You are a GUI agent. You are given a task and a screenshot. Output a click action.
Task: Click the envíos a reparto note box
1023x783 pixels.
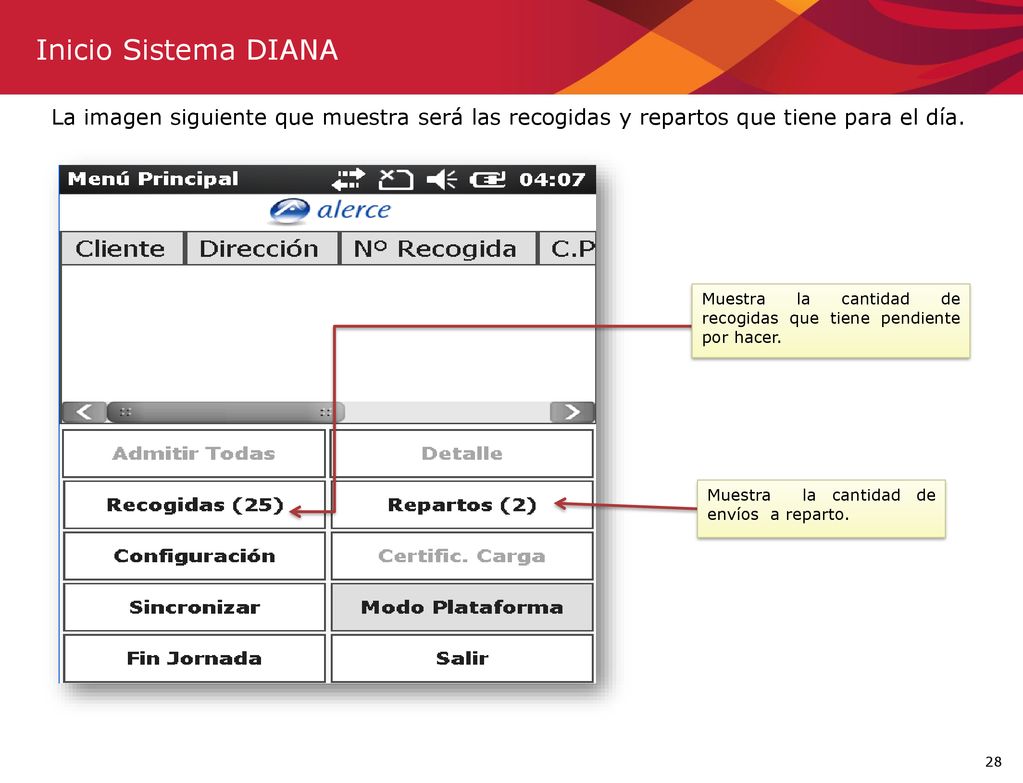pos(821,509)
